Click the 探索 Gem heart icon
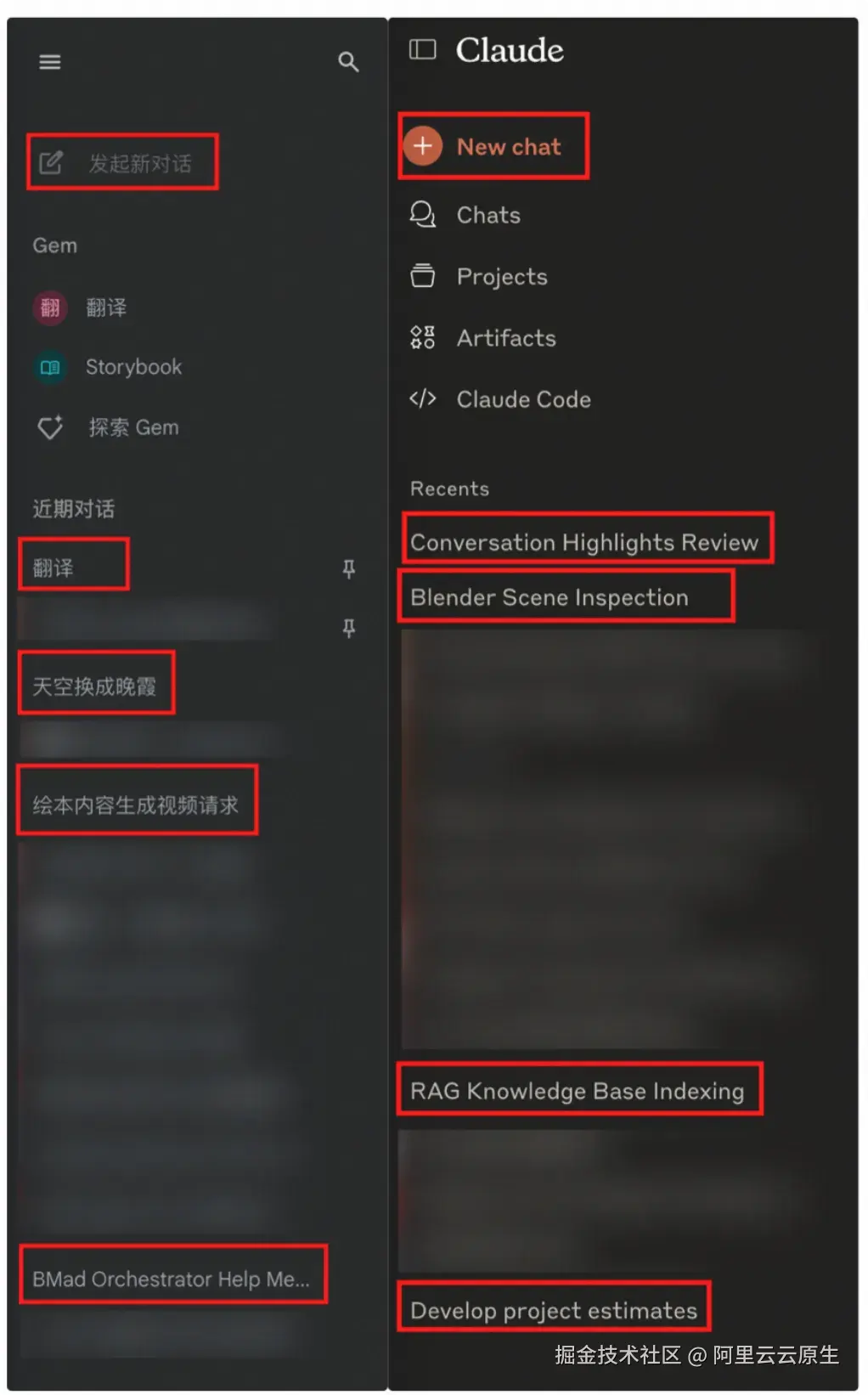 [x=50, y=427]
